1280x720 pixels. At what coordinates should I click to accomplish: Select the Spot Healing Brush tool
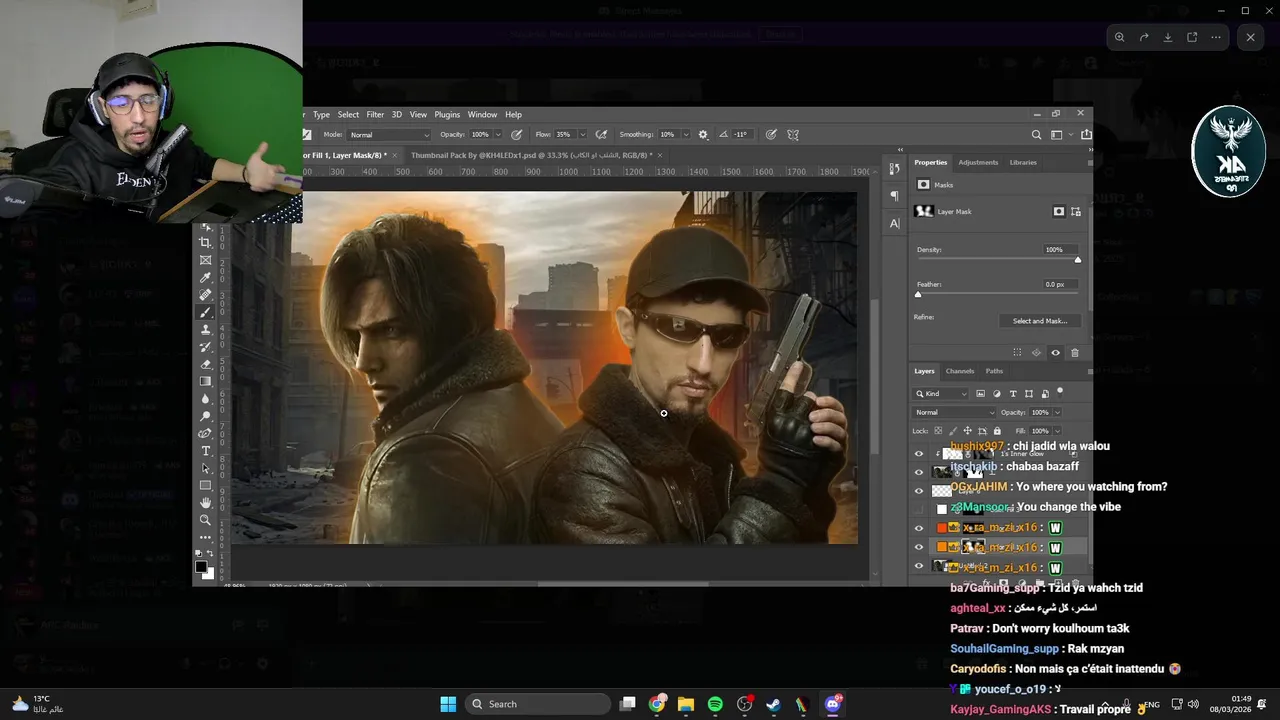coord(206,295)
